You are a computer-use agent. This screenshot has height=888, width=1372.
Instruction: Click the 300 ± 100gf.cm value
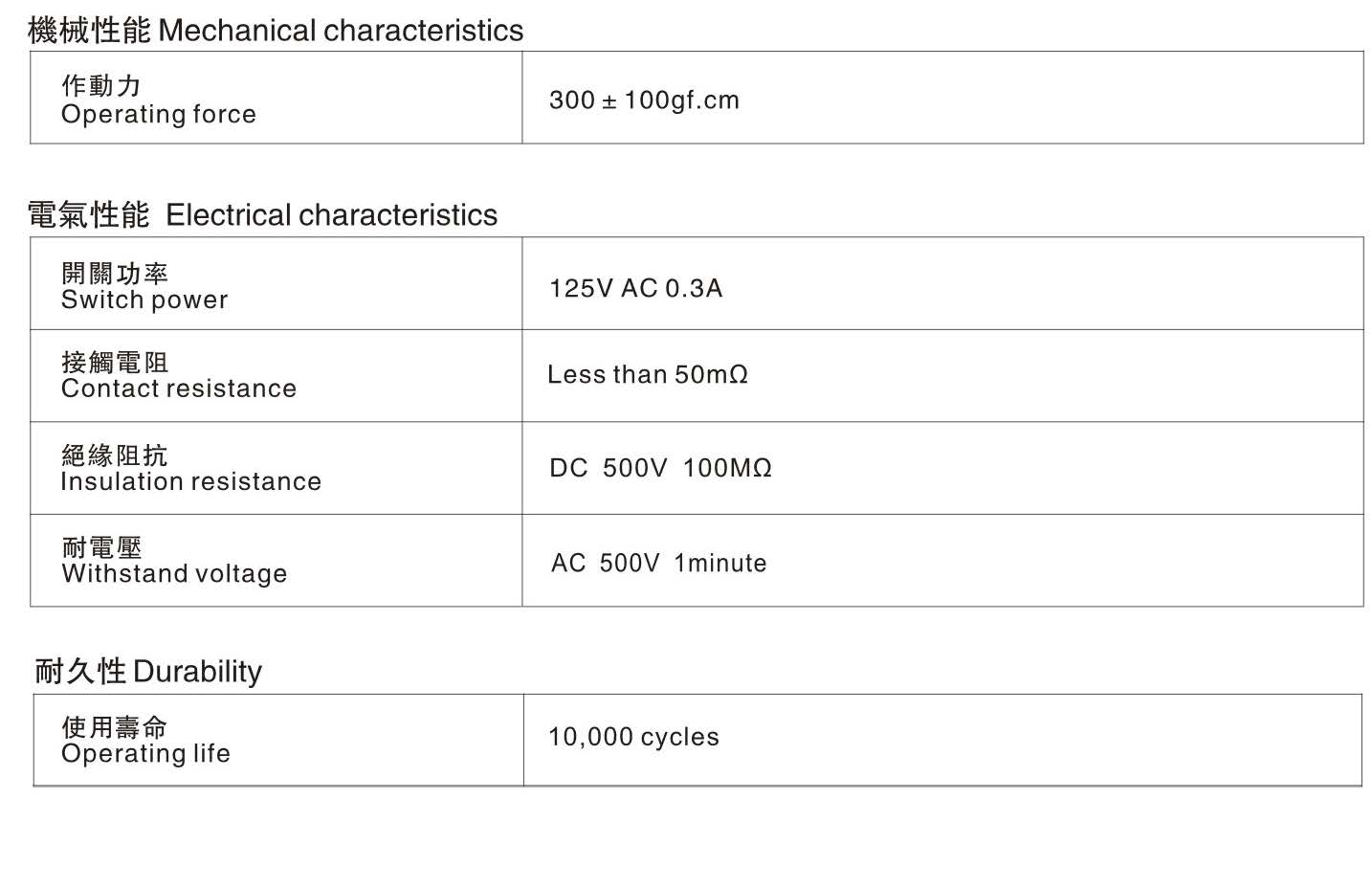tap(644, 100)
